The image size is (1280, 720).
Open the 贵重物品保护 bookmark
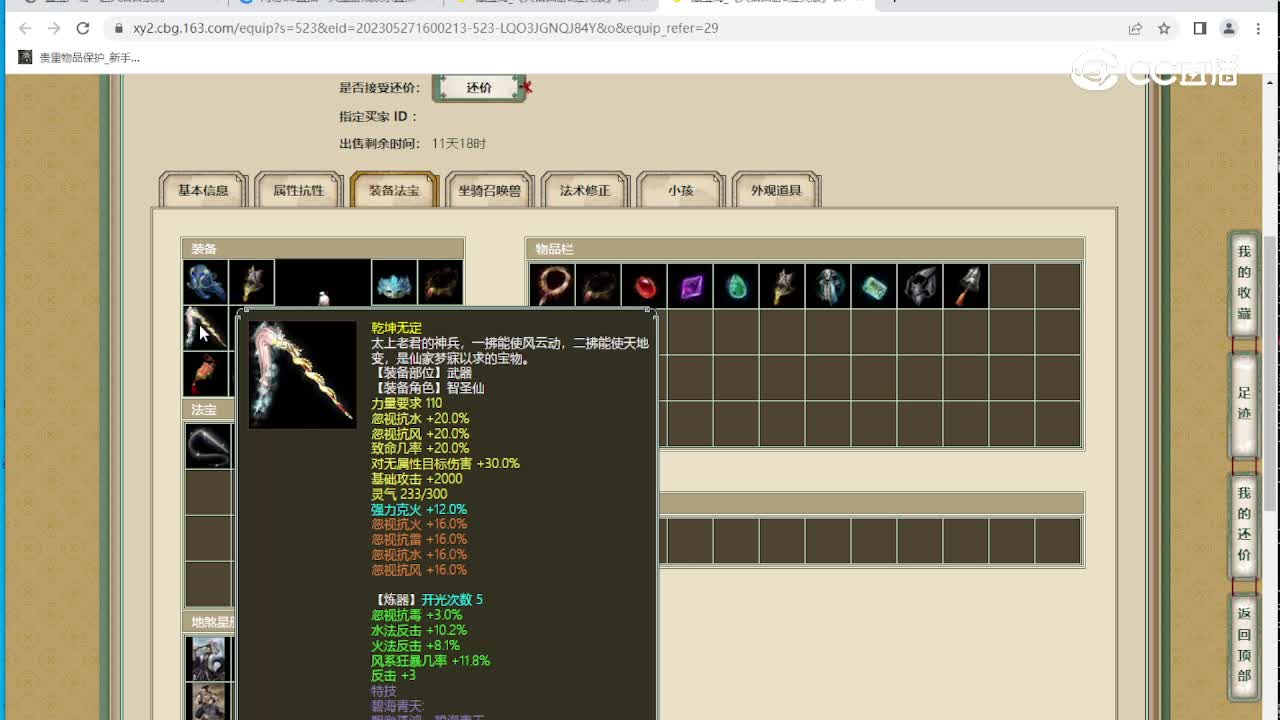click(79, 58)
